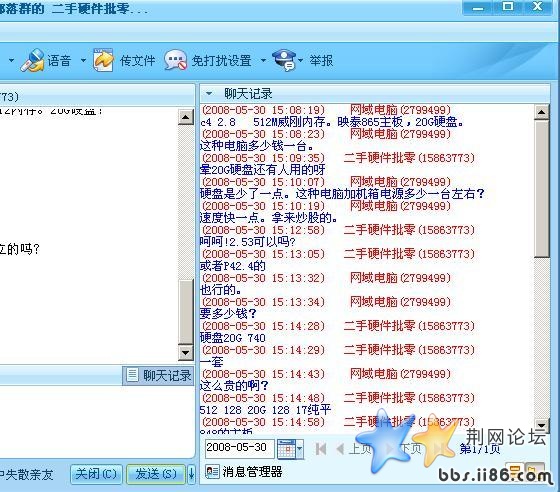Open dropdown arrow next to 免打扰设置
This screenshot has height=492, width=560.
263,60
